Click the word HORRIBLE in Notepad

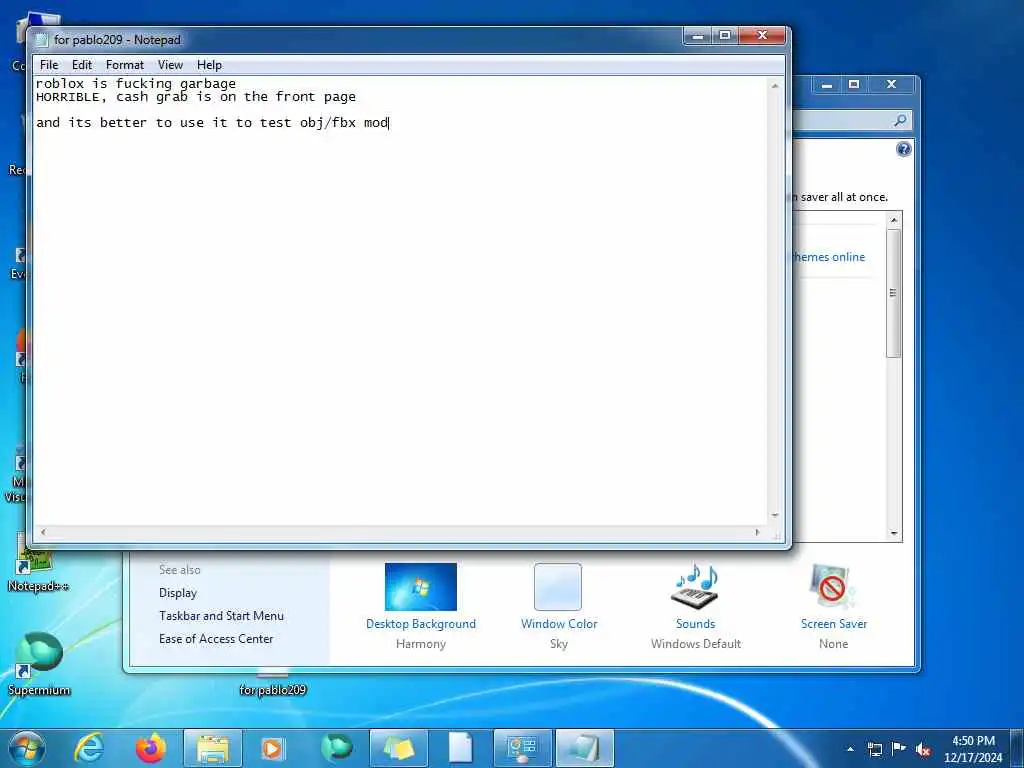click(68, 97)
